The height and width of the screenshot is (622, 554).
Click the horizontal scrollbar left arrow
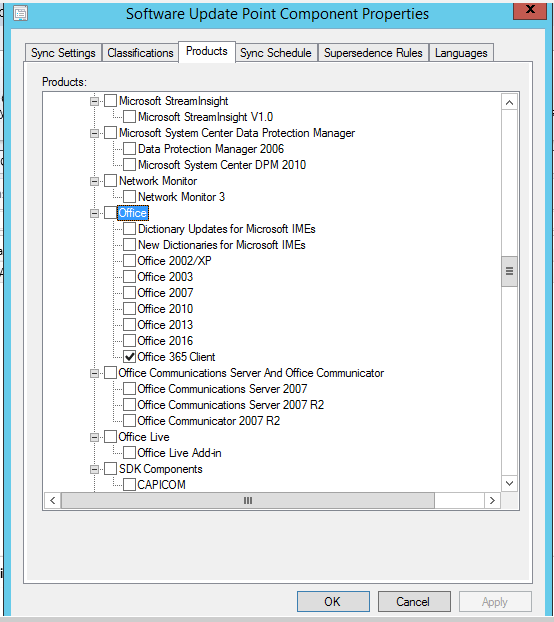pos(53,500)
